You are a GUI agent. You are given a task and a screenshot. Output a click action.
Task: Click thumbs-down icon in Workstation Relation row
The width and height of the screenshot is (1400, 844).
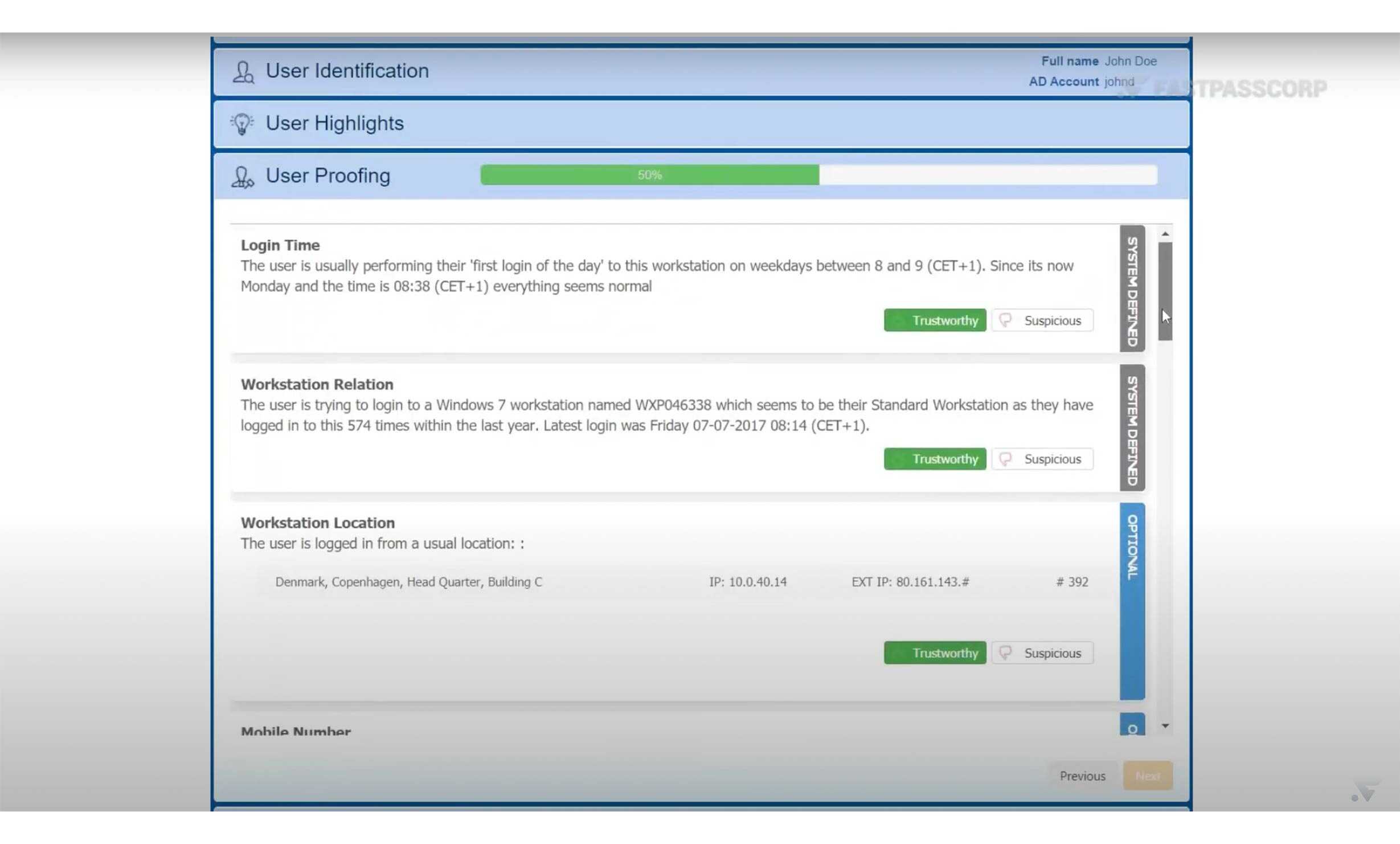click(1005, 459)
